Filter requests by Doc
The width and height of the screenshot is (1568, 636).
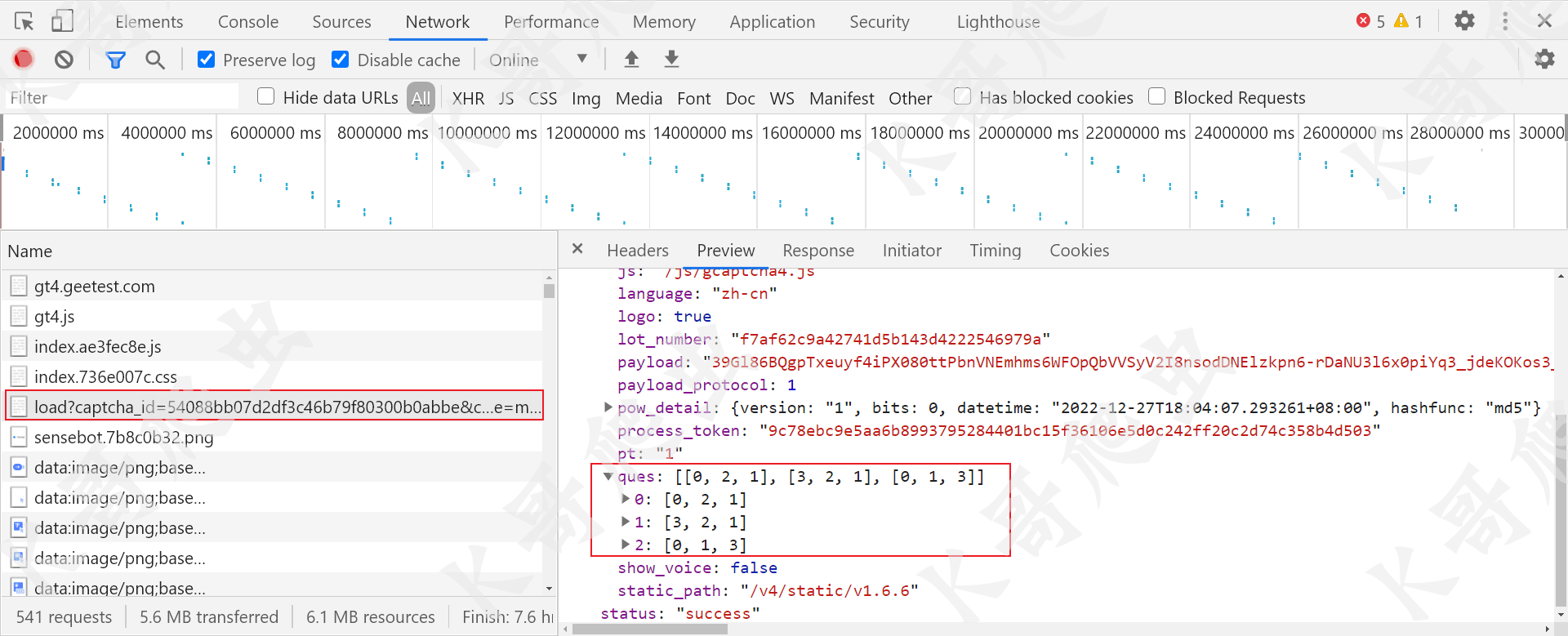[741, 98]
